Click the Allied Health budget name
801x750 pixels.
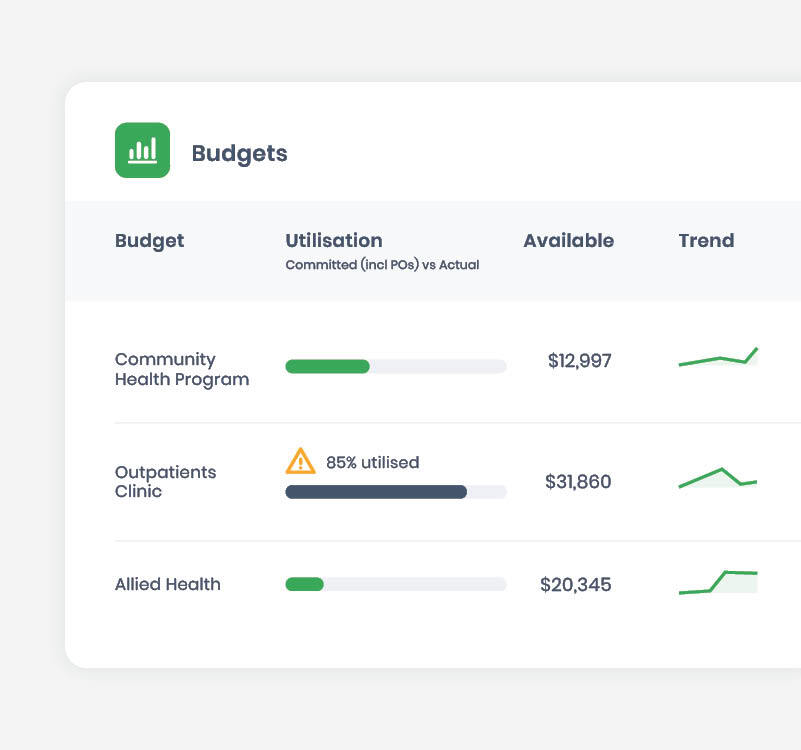point(167,584)
